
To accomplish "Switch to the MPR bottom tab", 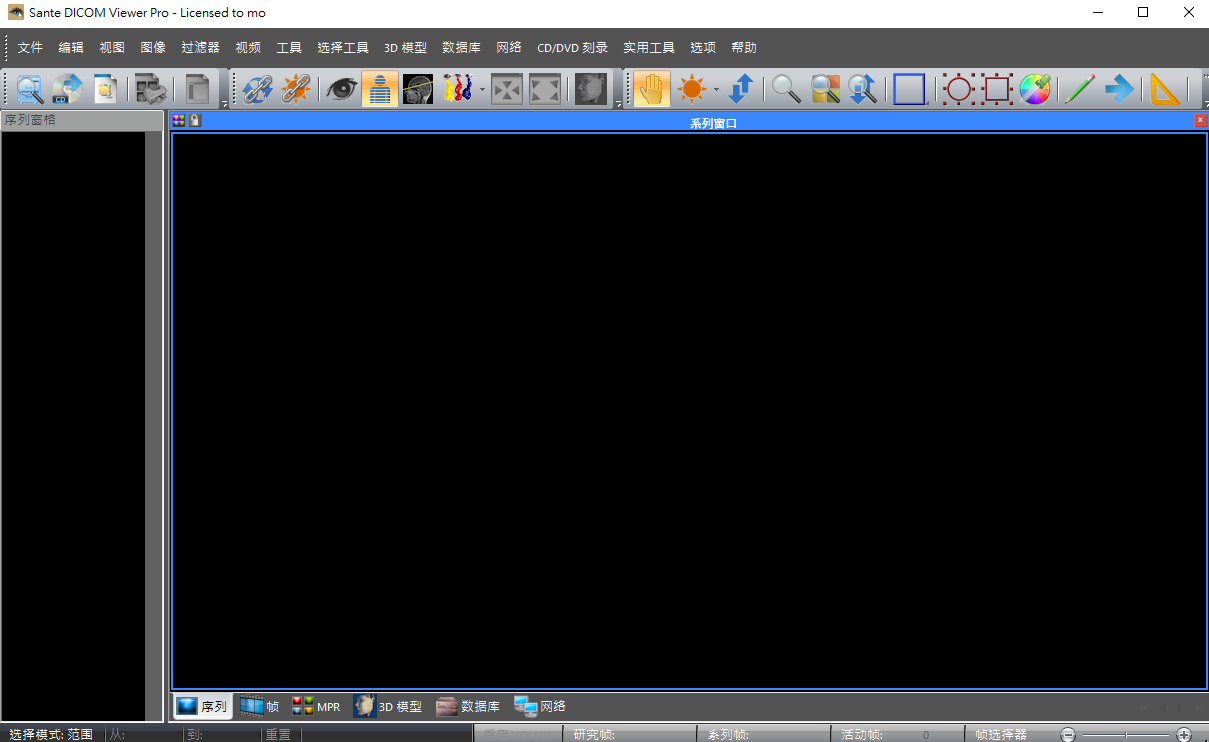I will (316, 706).
